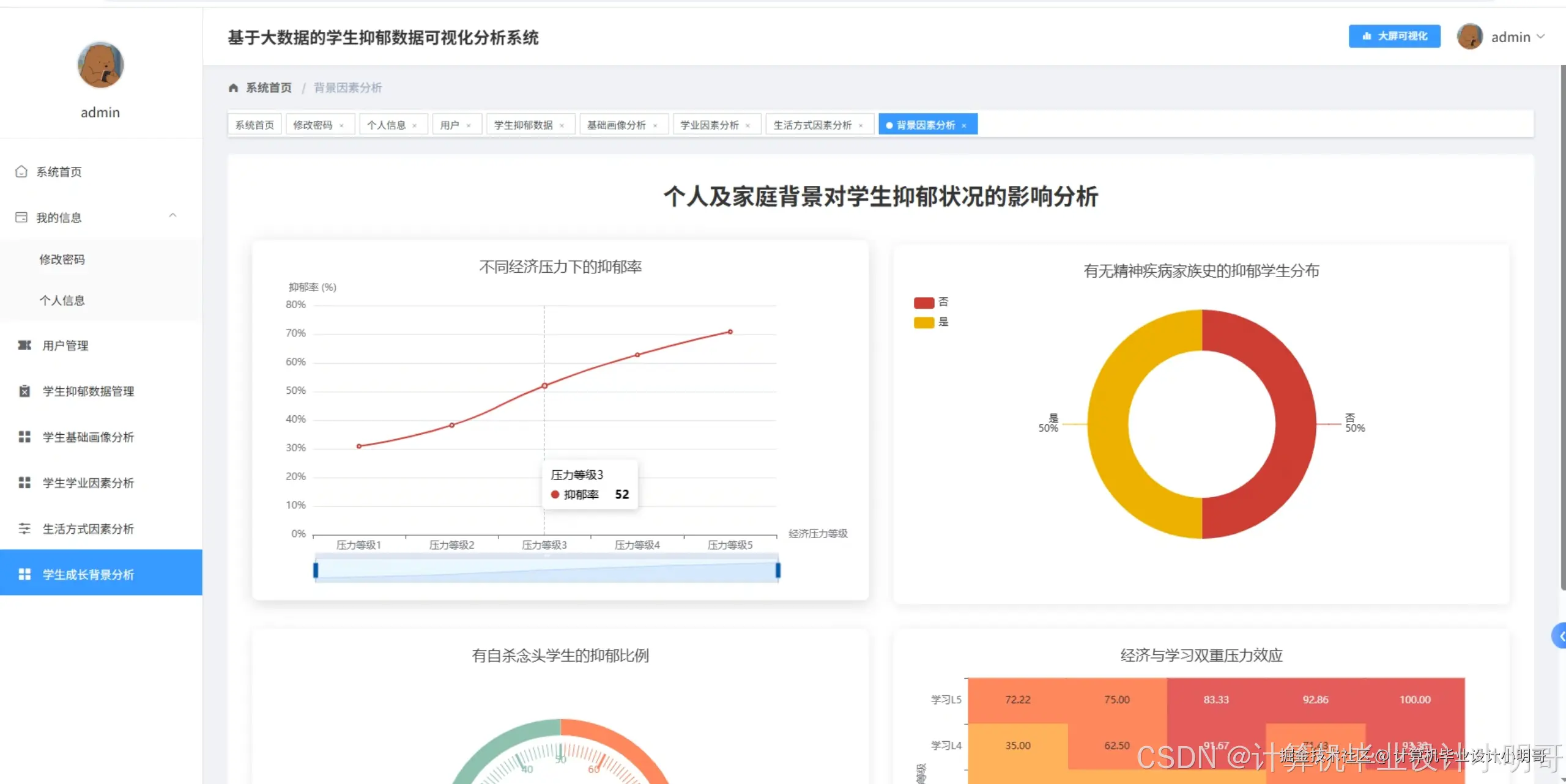Switch to the 学生抑郁数据 tab

[523, 125]
